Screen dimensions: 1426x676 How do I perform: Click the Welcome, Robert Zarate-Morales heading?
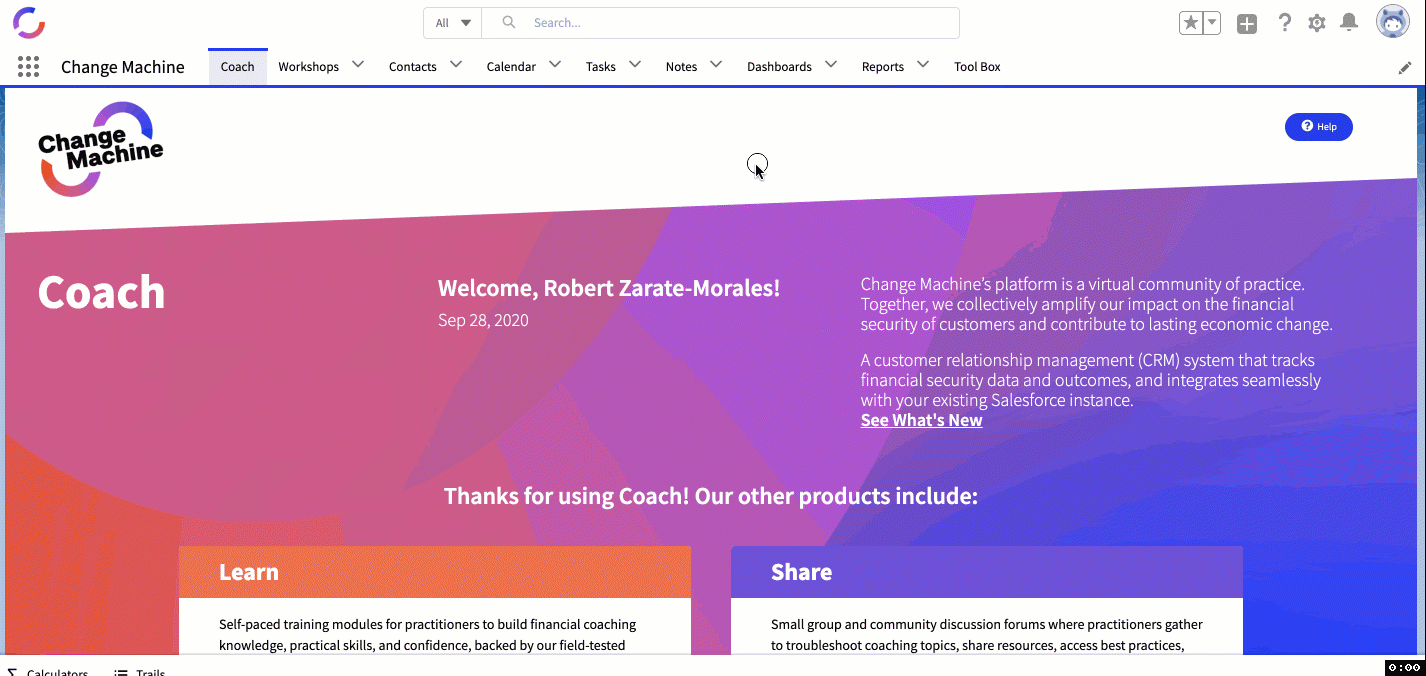(609, 289)
